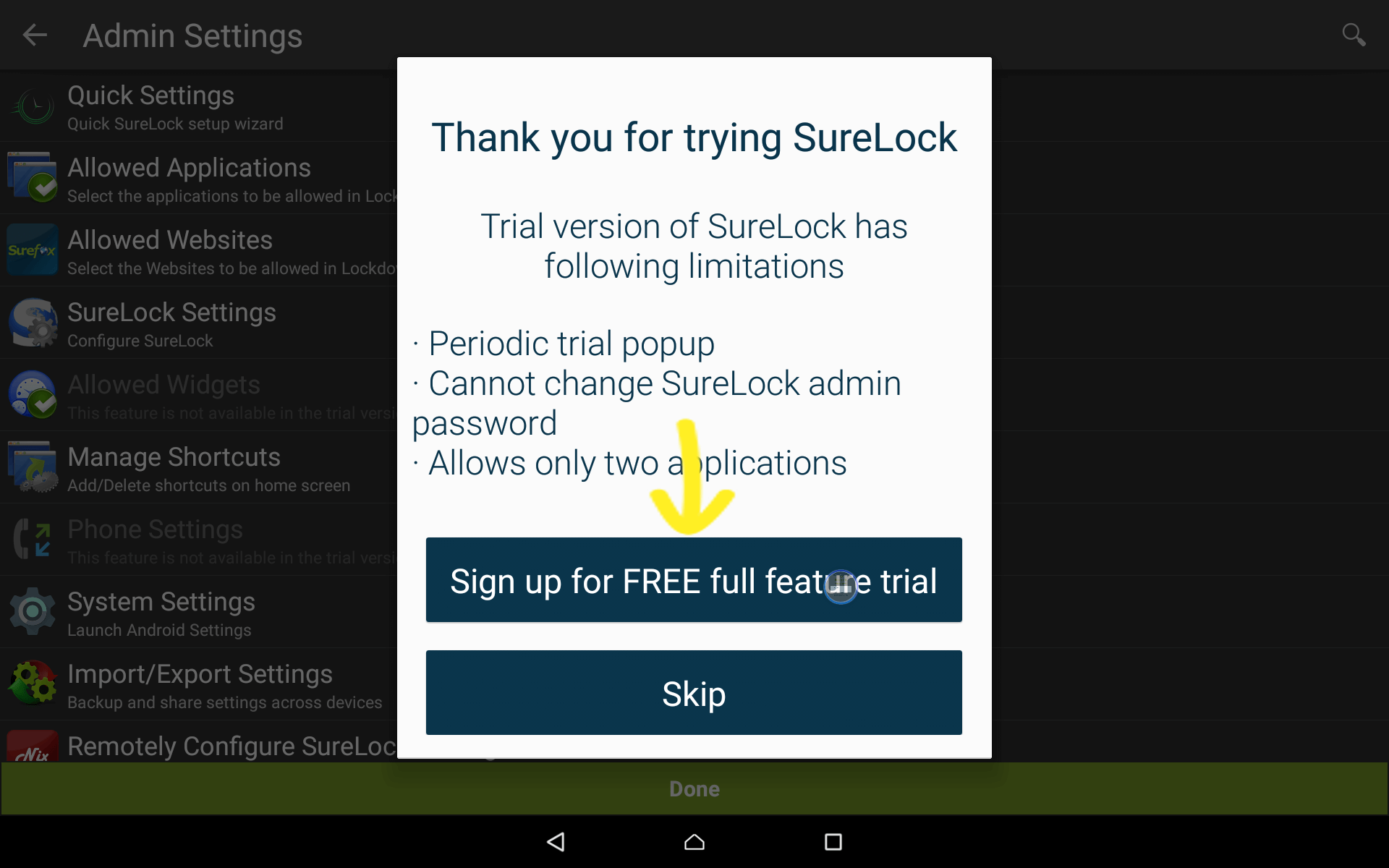This screenshot has width=1389, height=868.
Task: Open the Quick Settings setup wizard icon
Action: click(x=33, y=106)
